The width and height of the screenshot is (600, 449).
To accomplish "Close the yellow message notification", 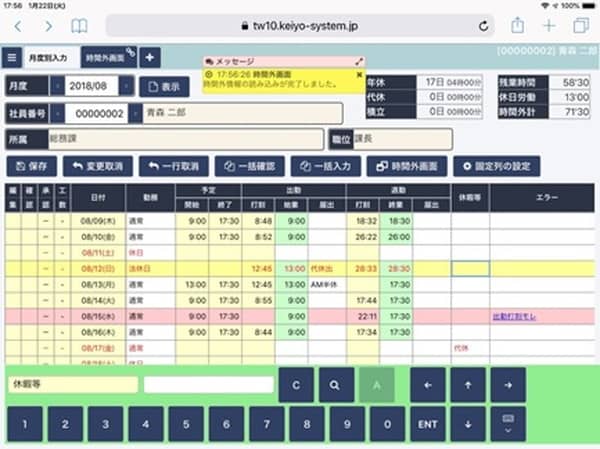I will 359,75.
